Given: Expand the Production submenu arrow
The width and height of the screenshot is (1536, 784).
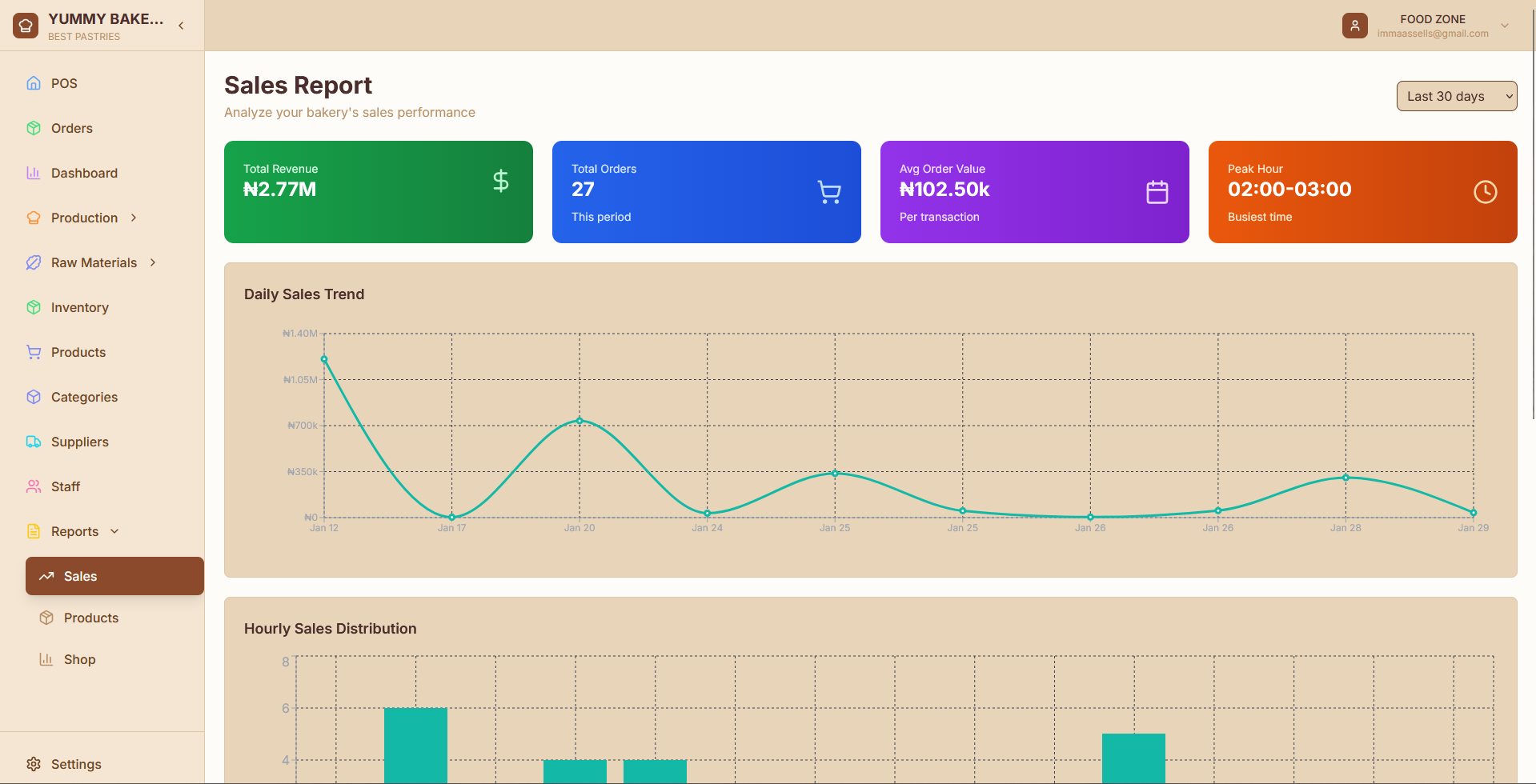Looking at the screenshot, I should point(134,218).
